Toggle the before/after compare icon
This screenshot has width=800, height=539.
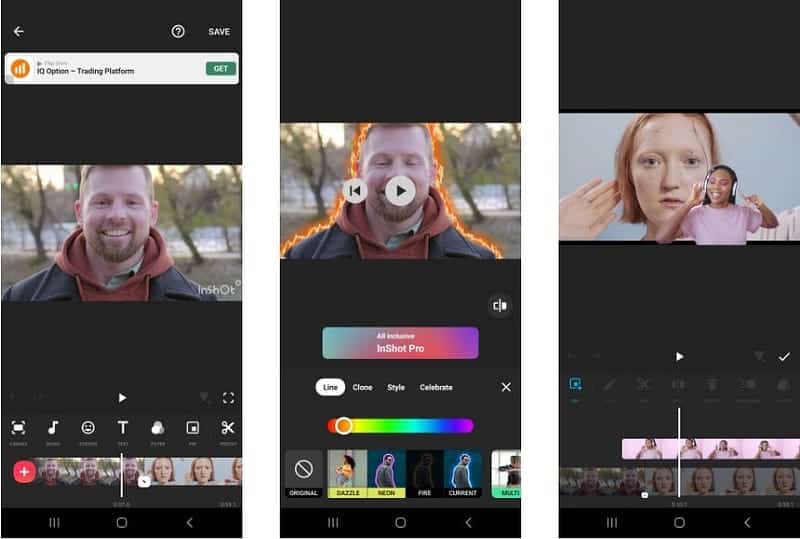pos(500,305)
